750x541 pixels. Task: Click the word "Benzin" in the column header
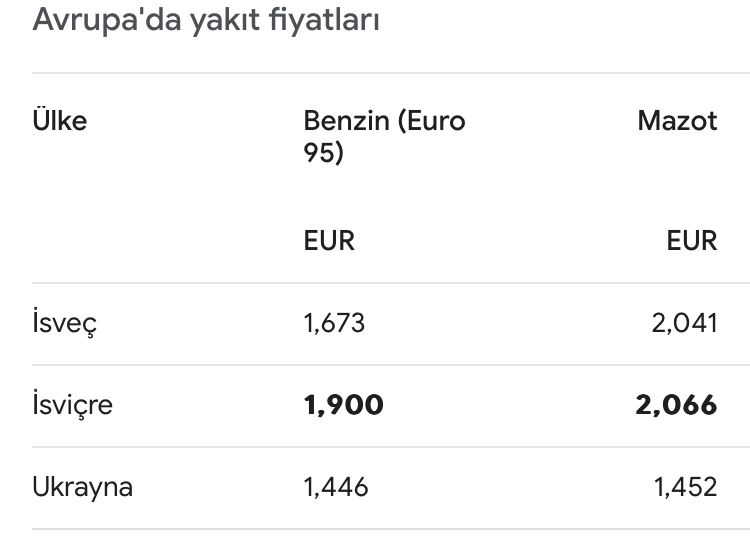[x=347, y=121]
